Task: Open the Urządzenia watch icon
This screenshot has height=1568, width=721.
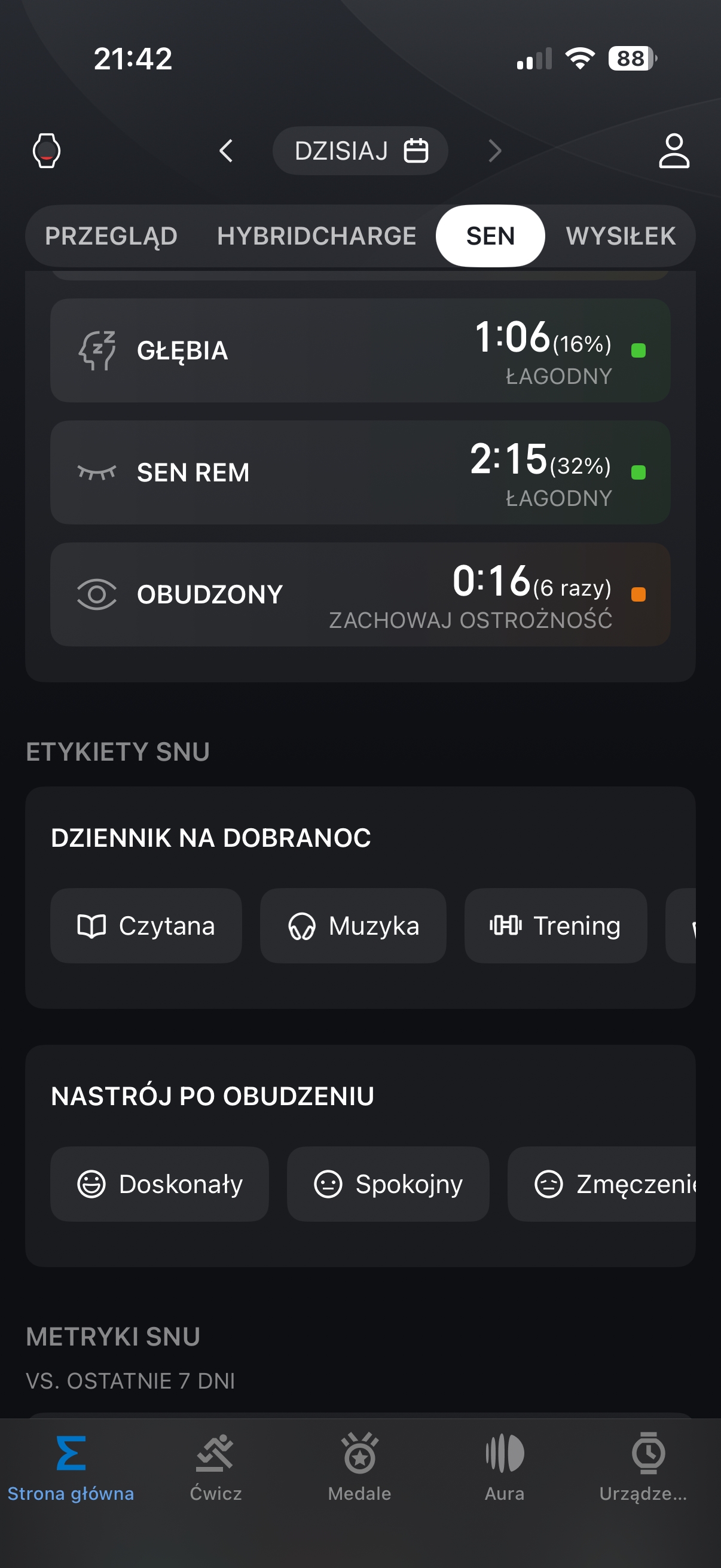Action: coord(648,1454)
